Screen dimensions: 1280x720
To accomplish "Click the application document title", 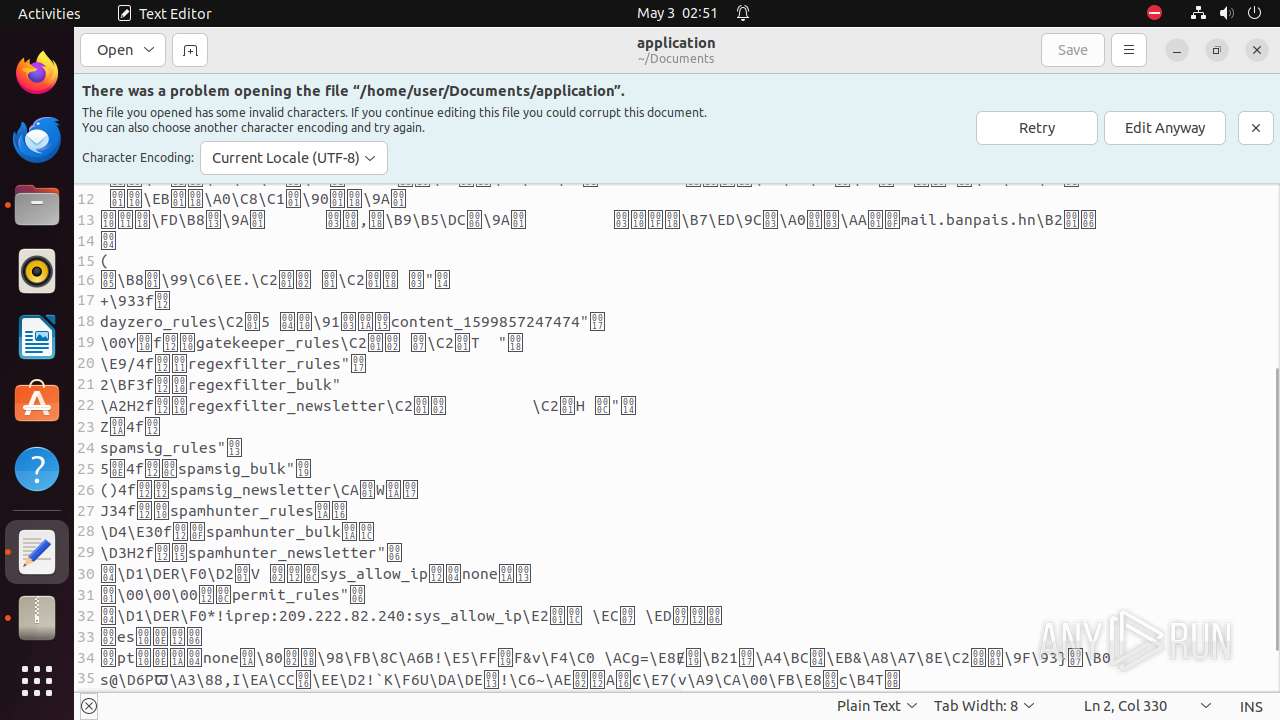I will [676, 42].
